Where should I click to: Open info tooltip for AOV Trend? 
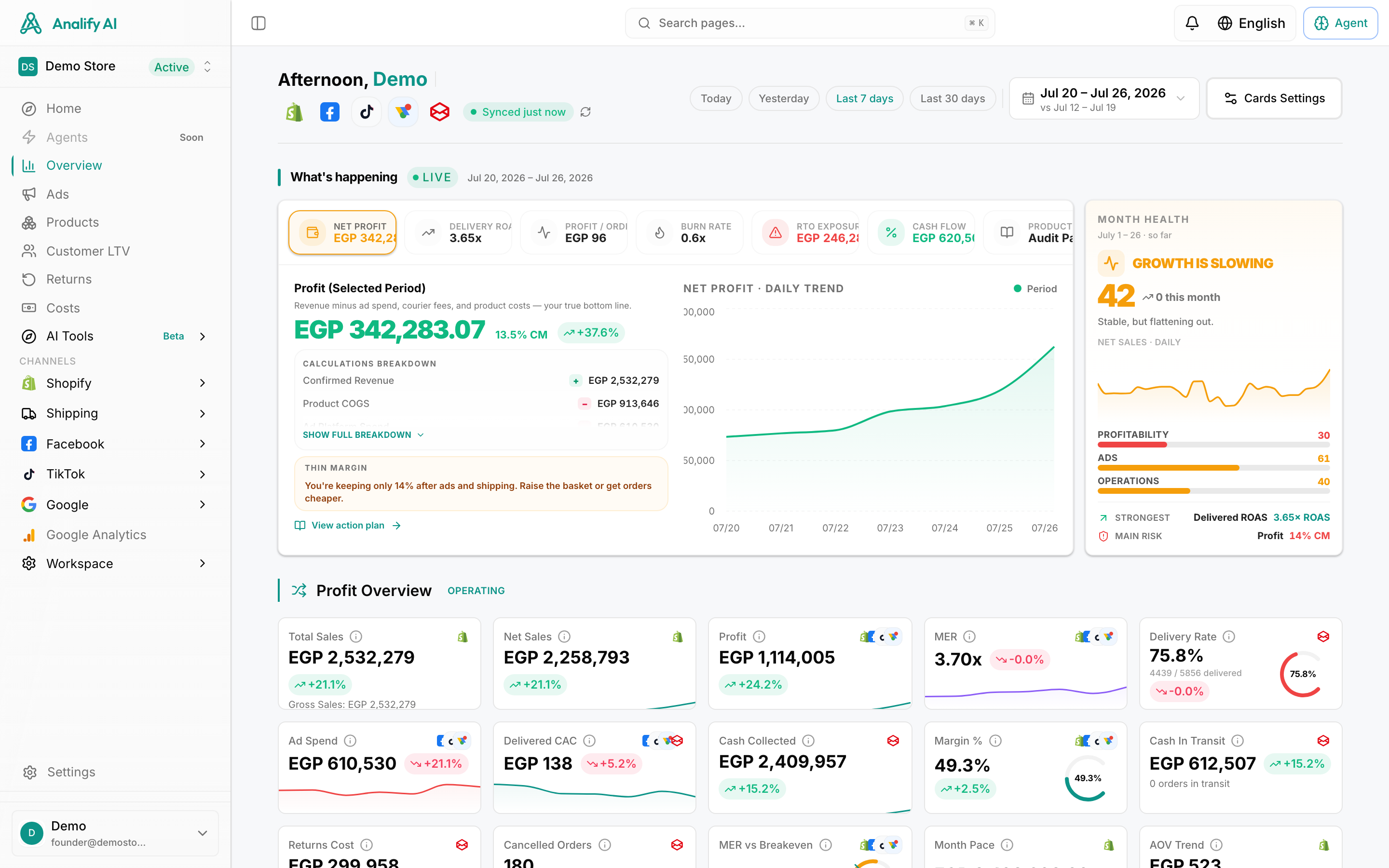1216,845
